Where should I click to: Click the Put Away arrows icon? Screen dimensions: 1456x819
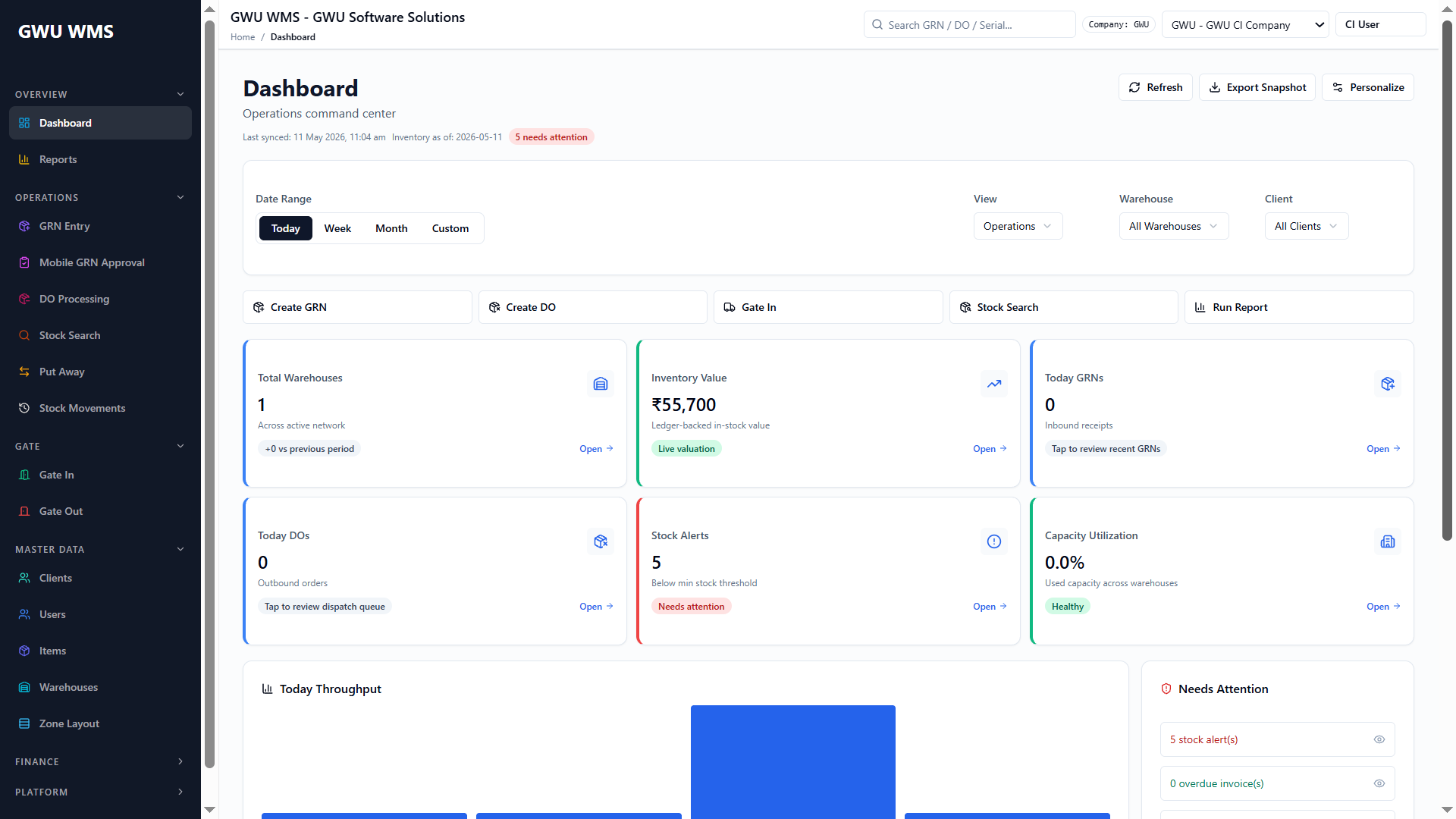tap(24, 372)
